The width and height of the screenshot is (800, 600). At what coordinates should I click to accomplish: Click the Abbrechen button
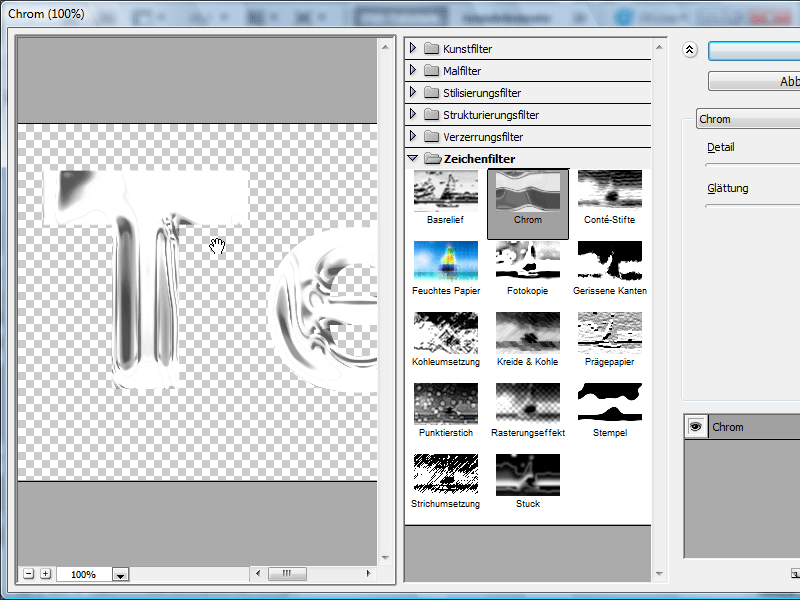click(x=754, y=81)
